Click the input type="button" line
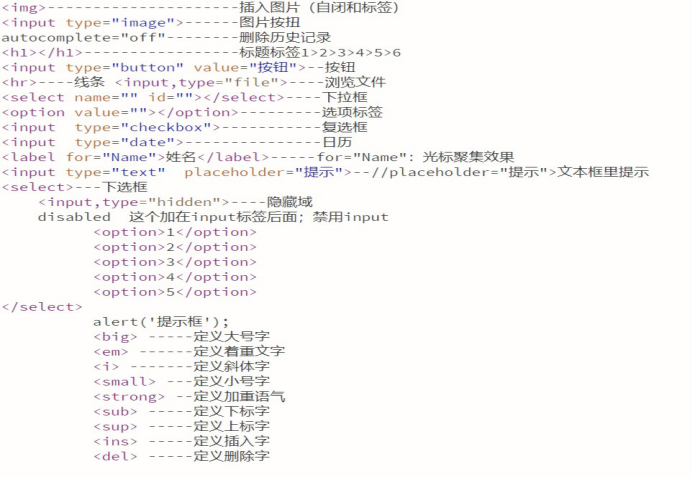Screen dimensions: 693x477 coord(179,68)
